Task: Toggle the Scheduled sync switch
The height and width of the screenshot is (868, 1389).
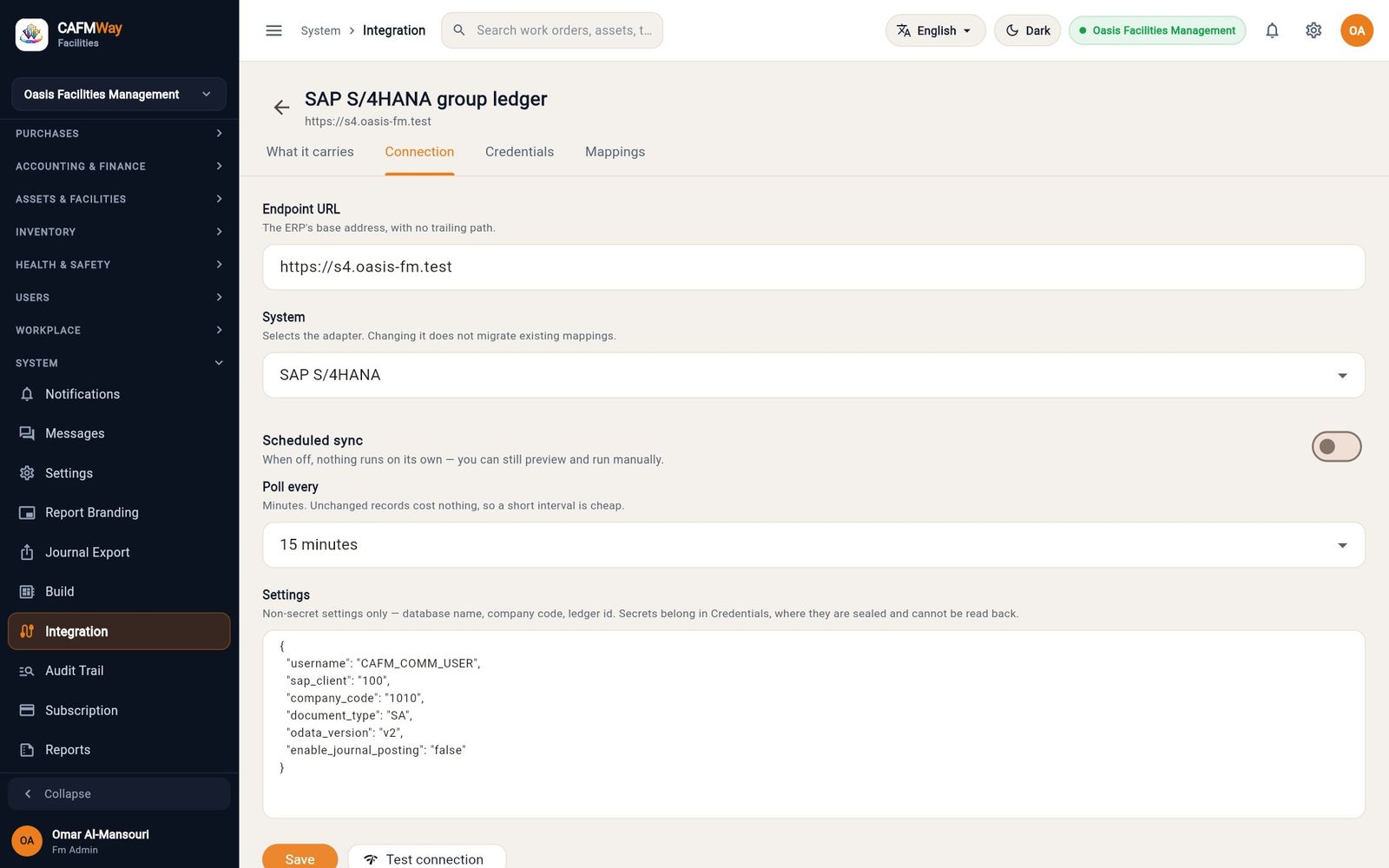Action: [x=1336, y=447]
